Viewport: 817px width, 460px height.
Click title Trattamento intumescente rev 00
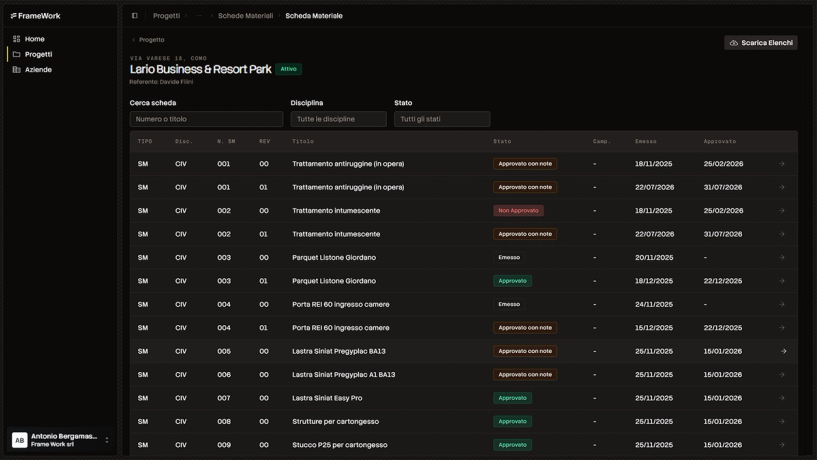pyautogui.click(x=336, y=210)
